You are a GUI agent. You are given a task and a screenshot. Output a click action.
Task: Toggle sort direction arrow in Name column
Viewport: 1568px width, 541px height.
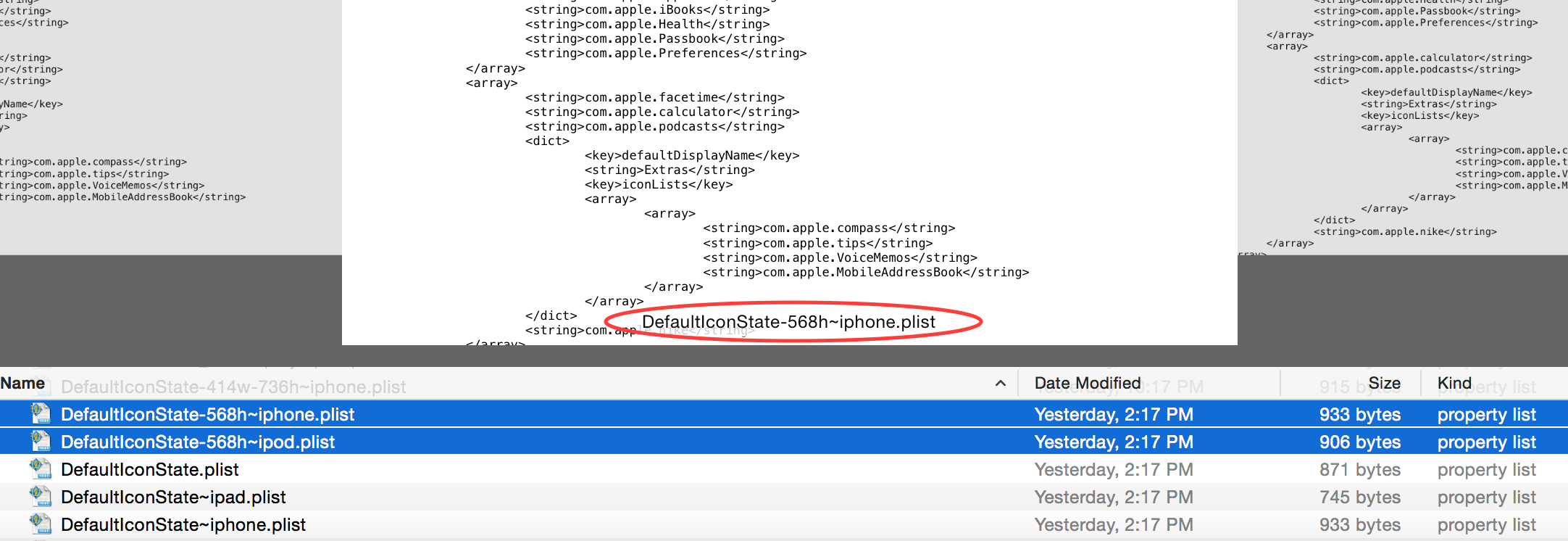1000,384
